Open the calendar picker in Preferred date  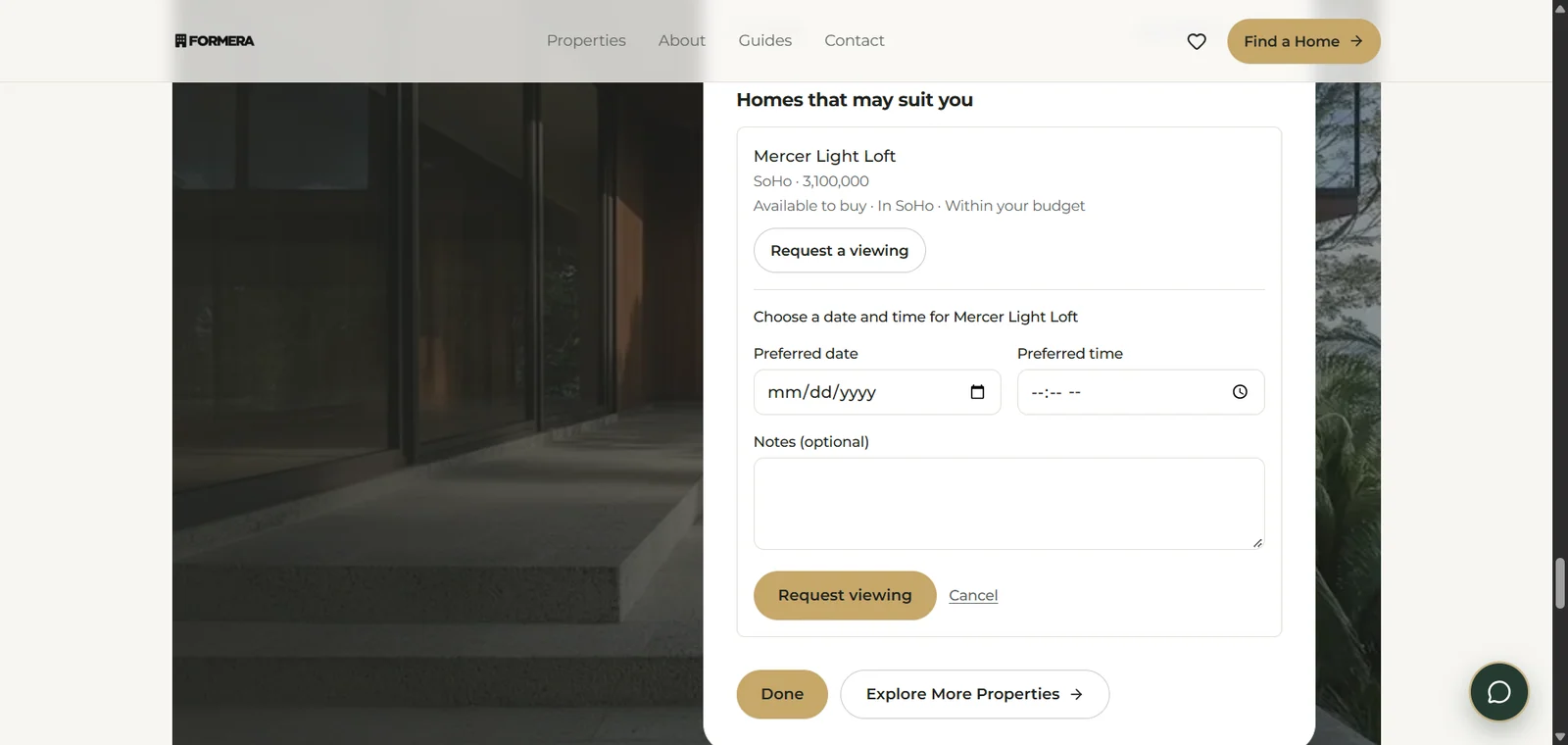tap(977, 392)
